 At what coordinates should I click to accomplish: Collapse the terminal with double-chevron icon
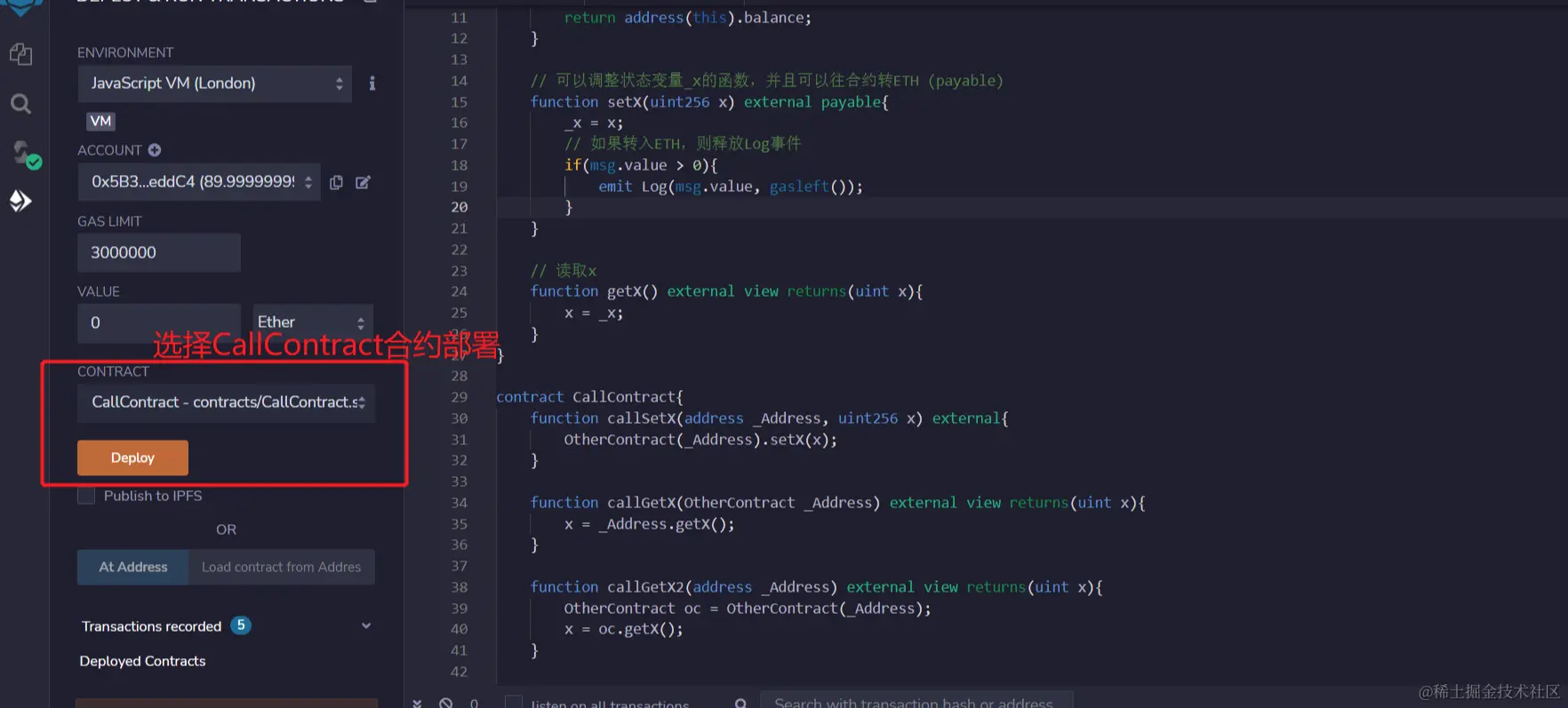pyautogui.click(x=417, y=703)
